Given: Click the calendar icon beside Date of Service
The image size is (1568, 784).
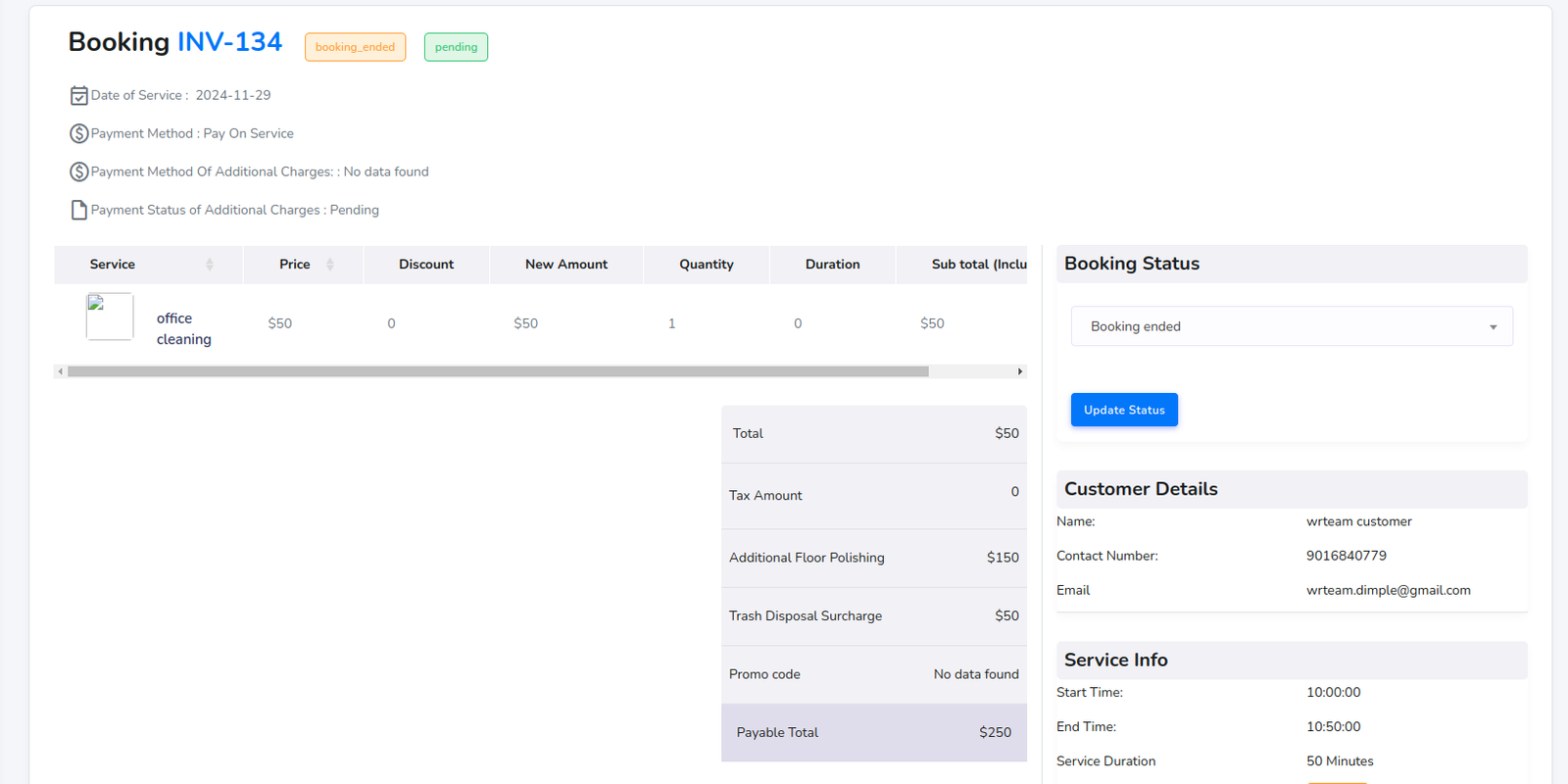Looking at the screenshot, I should pyautogui.click(x=79, y=95).
